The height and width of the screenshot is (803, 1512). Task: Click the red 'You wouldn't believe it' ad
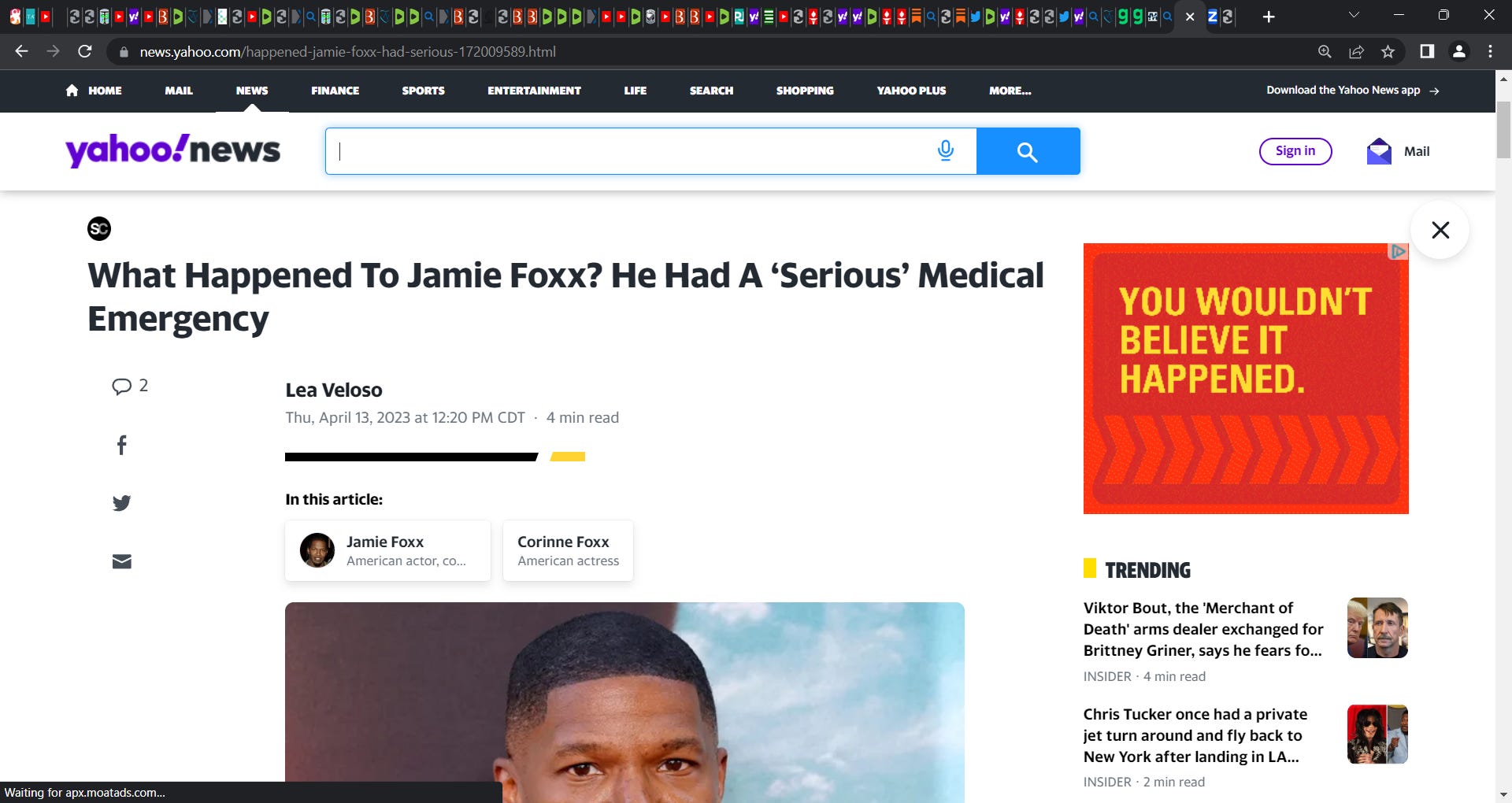(x=1246, y=379)
